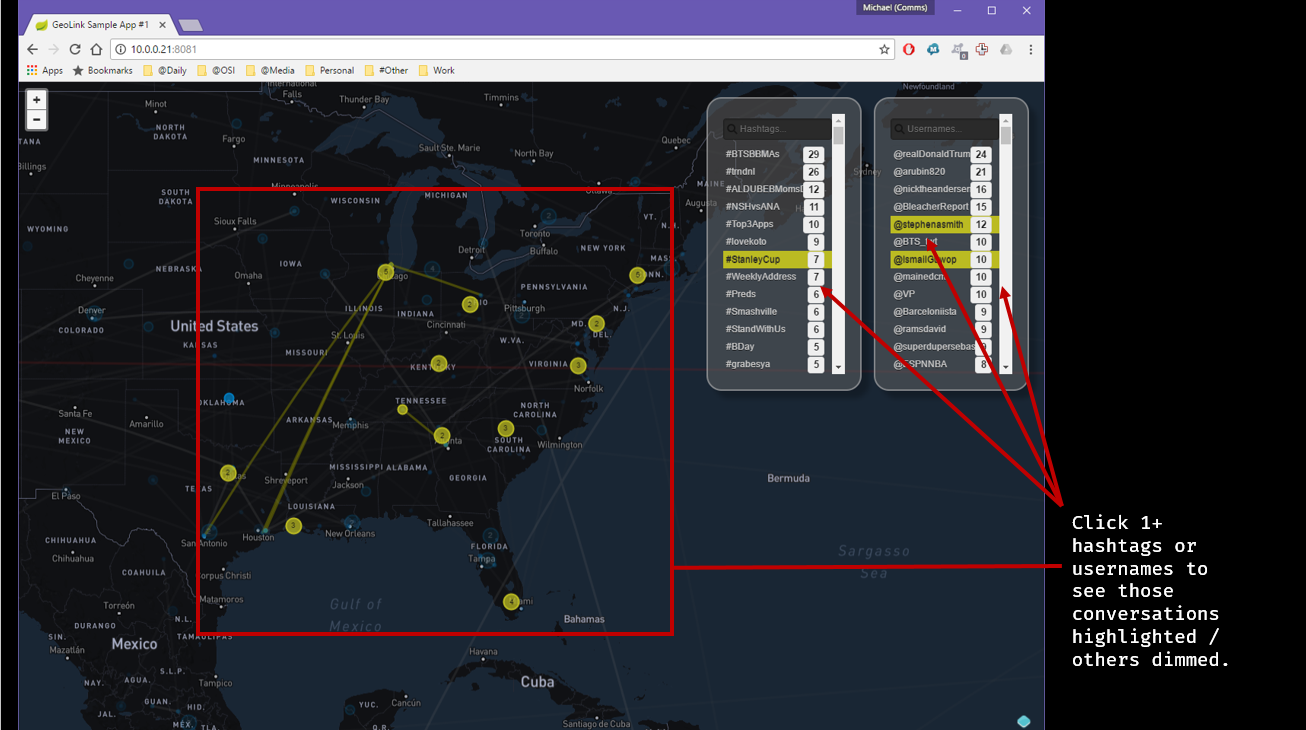Click the site info icon in address bar
Viewport: 1306px width, 730px height.
[120, 49]
